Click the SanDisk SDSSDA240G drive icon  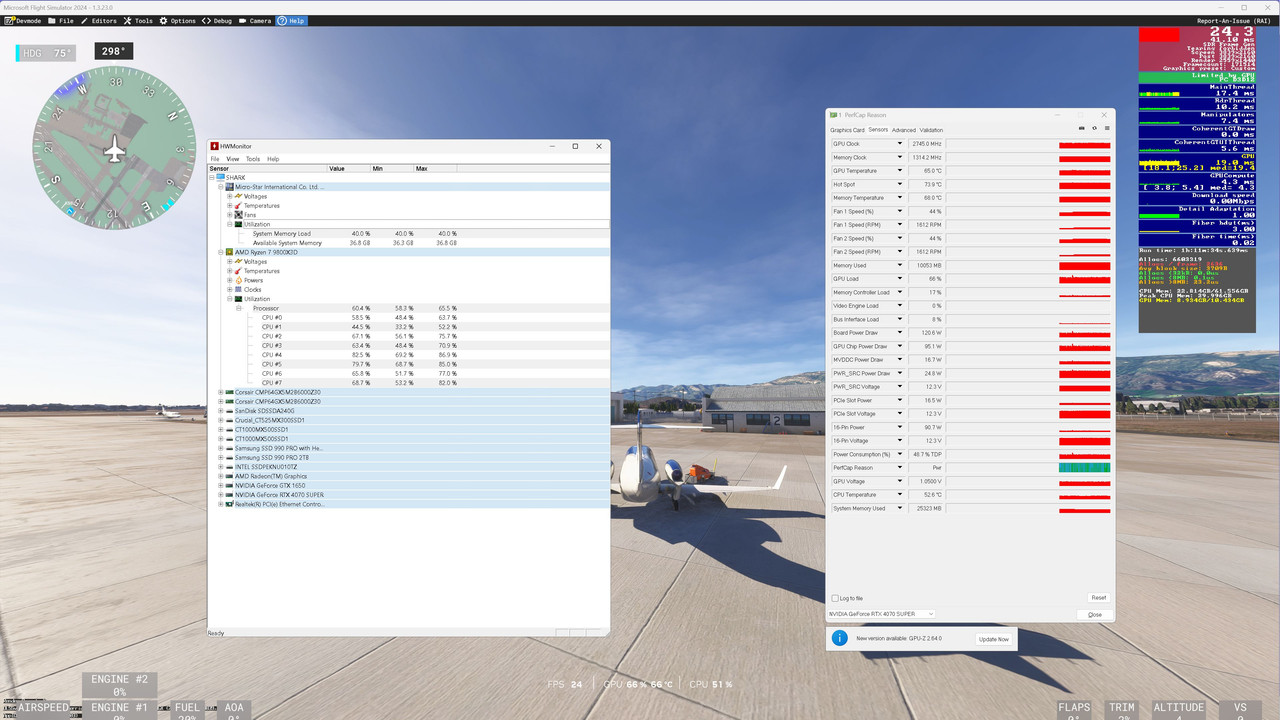tap(230, 411)
